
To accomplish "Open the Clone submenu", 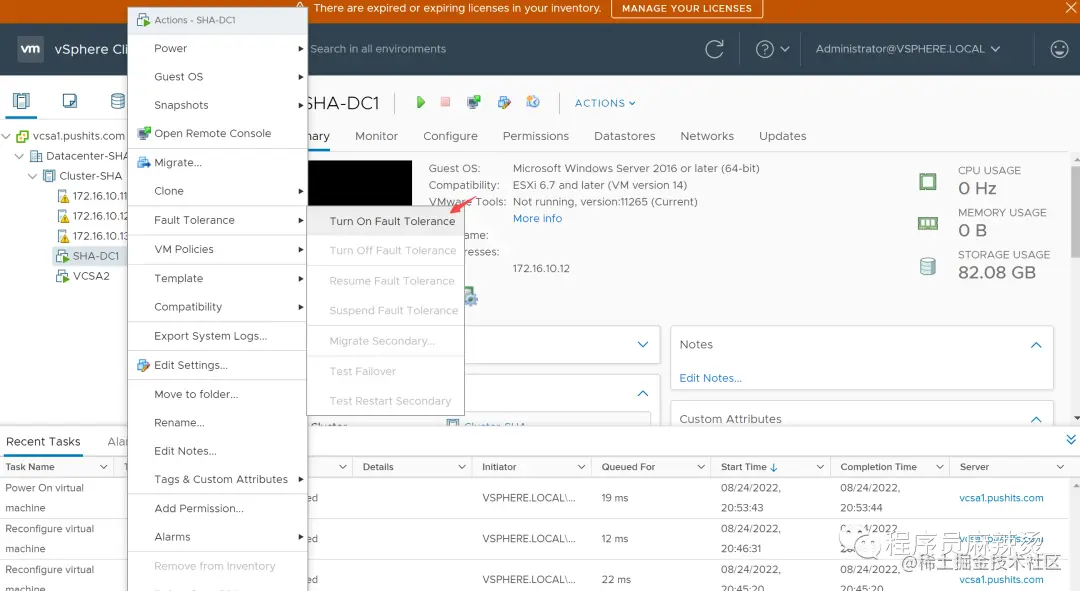I will point(218,191).
